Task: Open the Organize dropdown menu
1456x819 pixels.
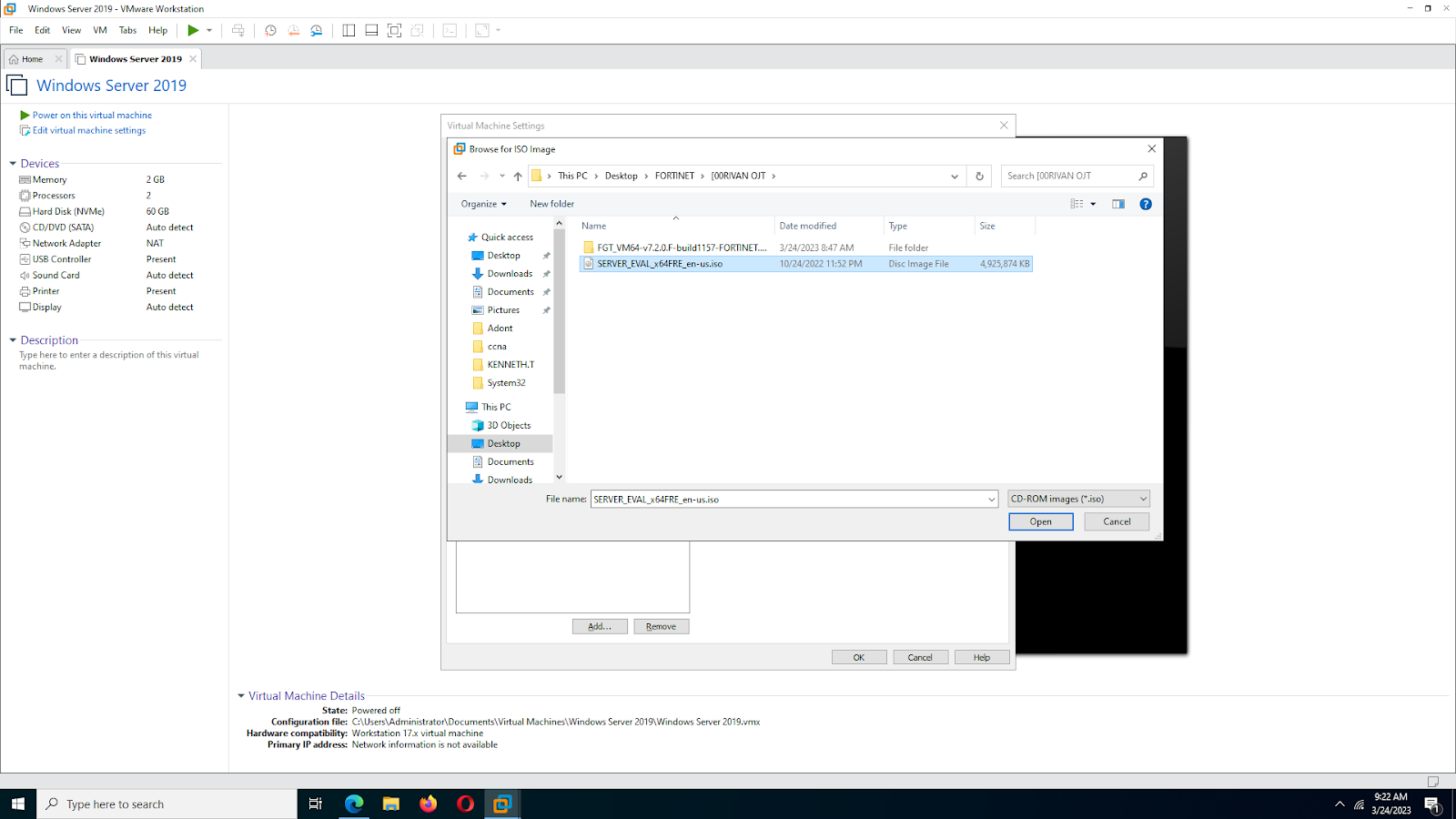Action: 483,204
